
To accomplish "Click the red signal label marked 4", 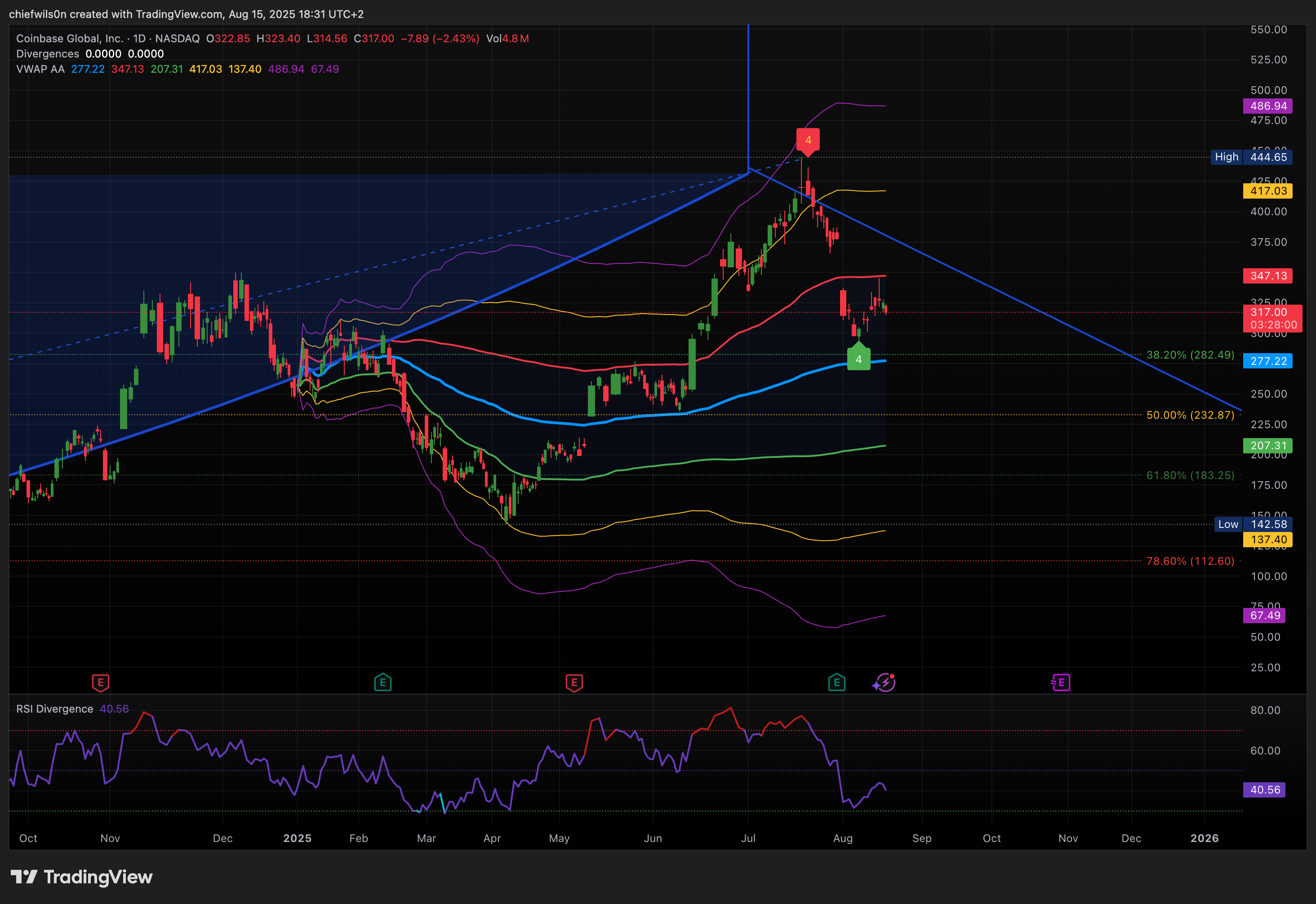I will [808, 142].
